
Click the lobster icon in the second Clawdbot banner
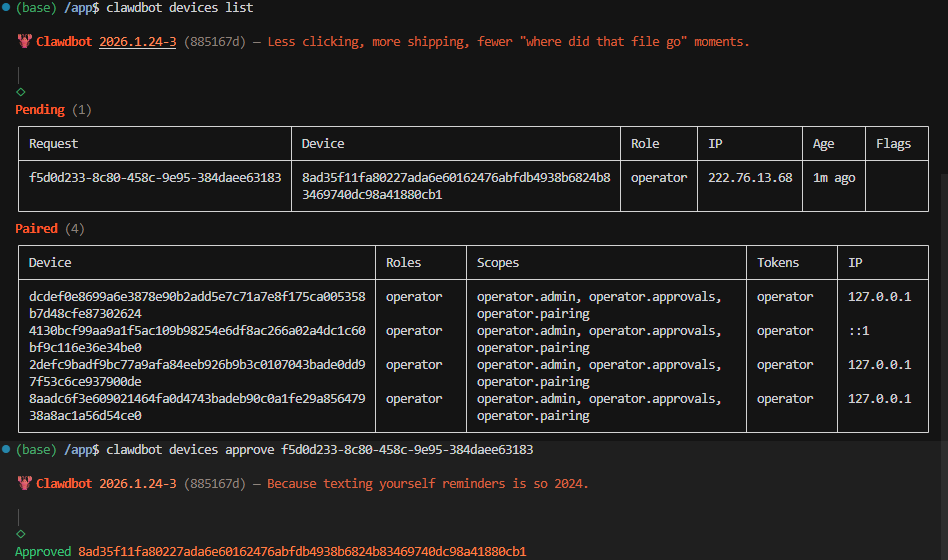[24, 484]
